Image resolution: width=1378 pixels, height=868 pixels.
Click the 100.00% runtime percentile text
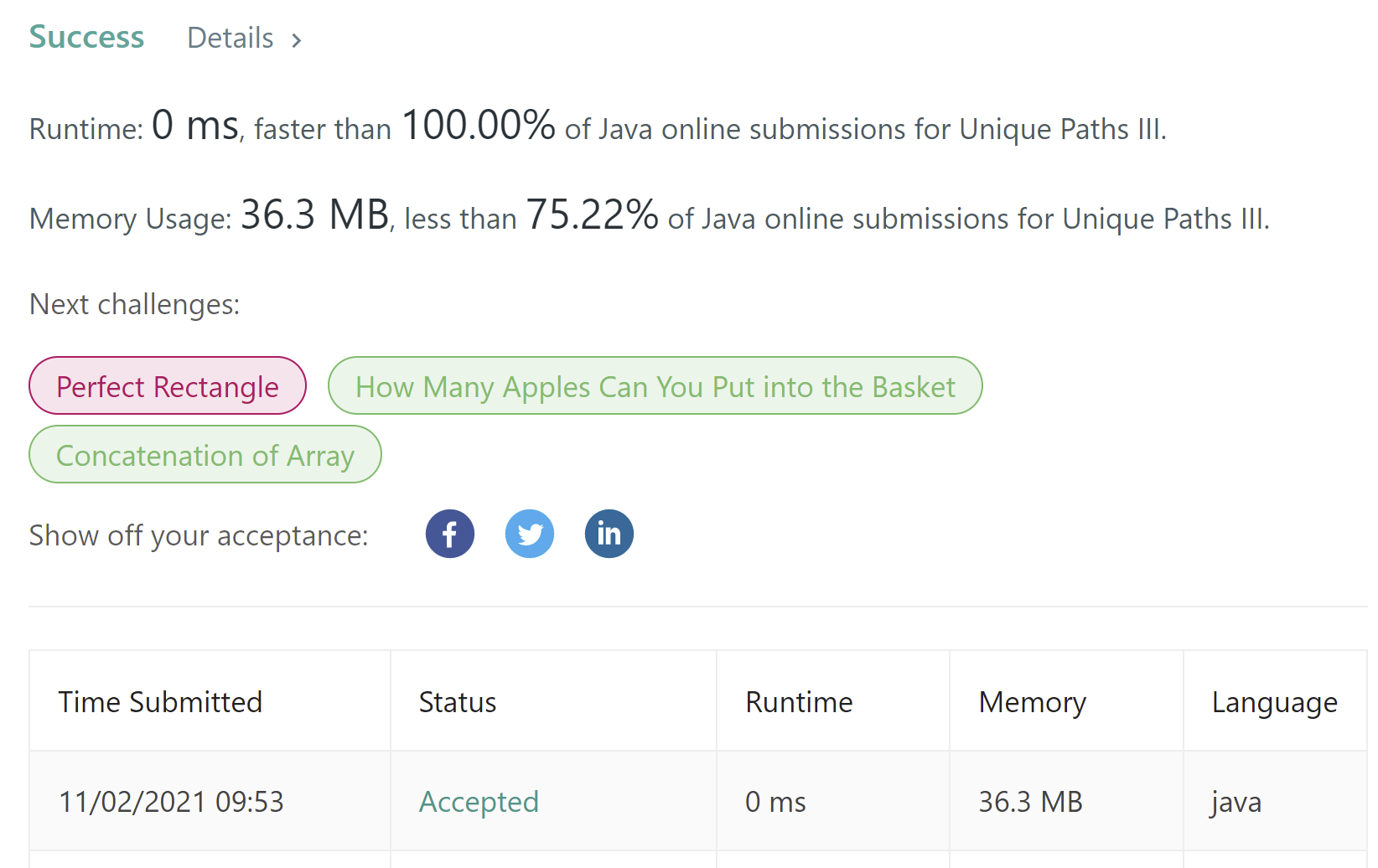point(479,126)
